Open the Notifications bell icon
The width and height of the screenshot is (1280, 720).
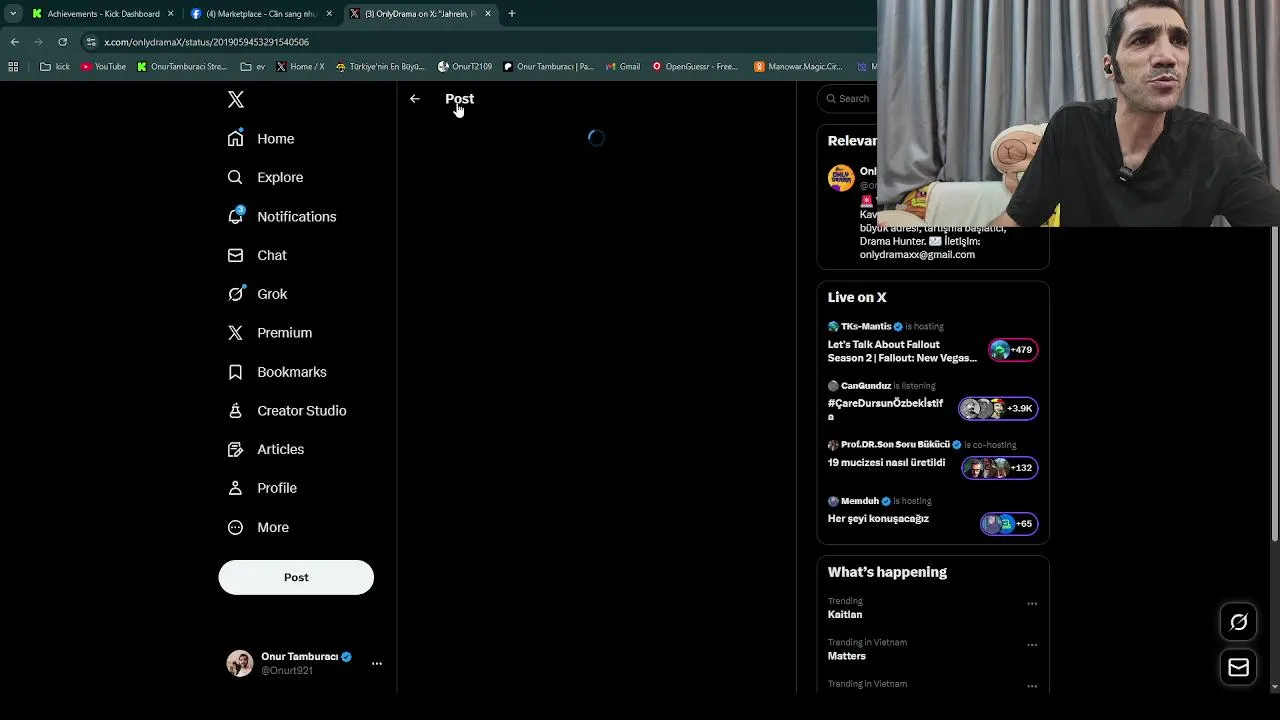pyautogui.click(x=236, y=216)
